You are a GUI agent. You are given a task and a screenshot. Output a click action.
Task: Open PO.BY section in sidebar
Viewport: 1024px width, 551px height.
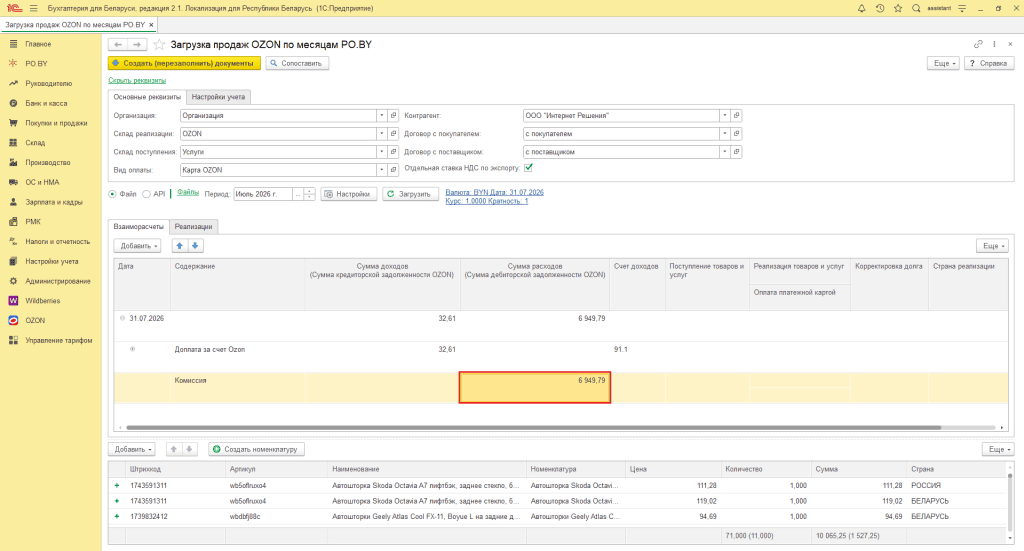(x=36, y=63)
